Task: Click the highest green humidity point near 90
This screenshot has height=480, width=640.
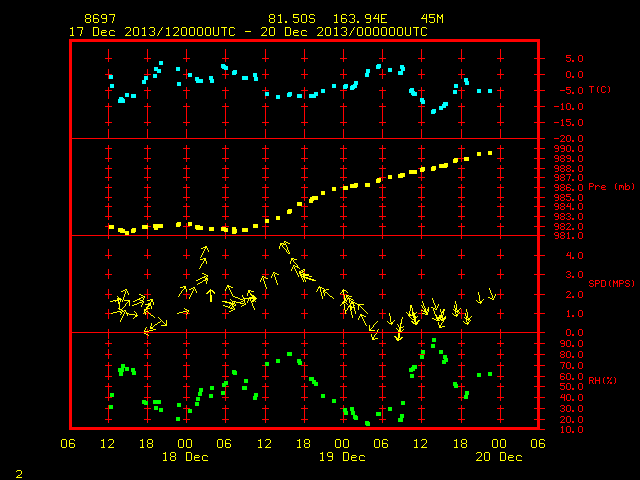Action: 434,340
